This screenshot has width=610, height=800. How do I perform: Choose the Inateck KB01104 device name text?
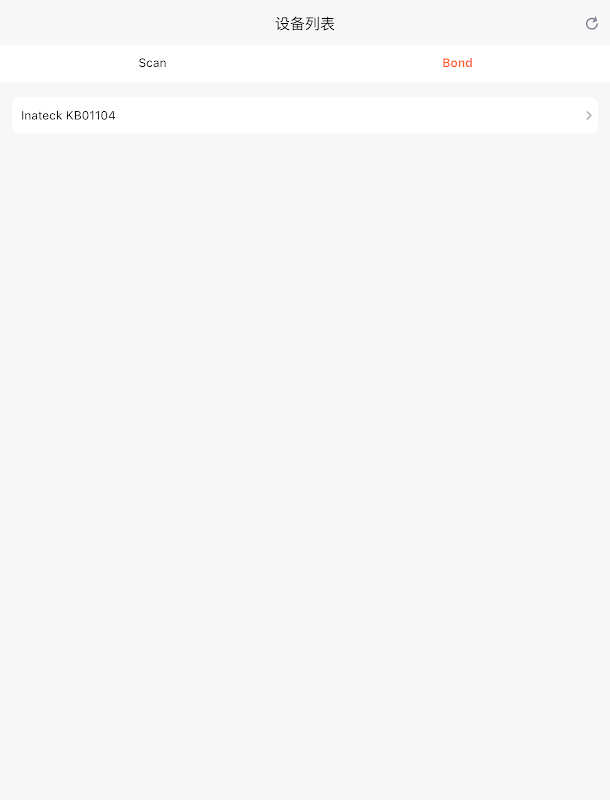pos(68,115)
